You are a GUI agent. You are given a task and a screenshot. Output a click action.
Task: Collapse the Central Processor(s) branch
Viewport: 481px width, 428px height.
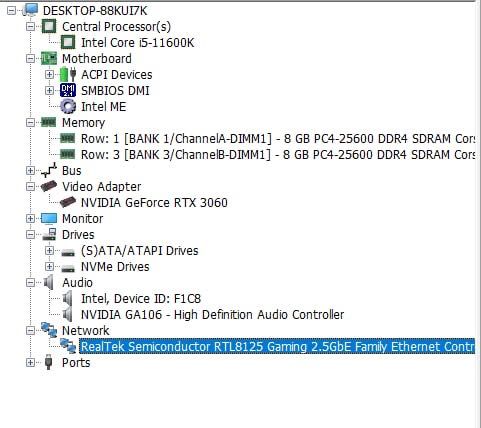pos(30,27)
